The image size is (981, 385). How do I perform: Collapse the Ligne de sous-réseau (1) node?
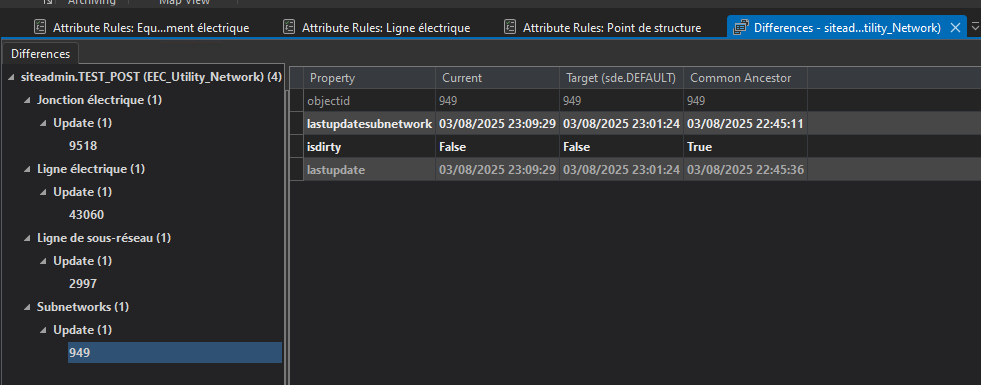coord(27,239)
